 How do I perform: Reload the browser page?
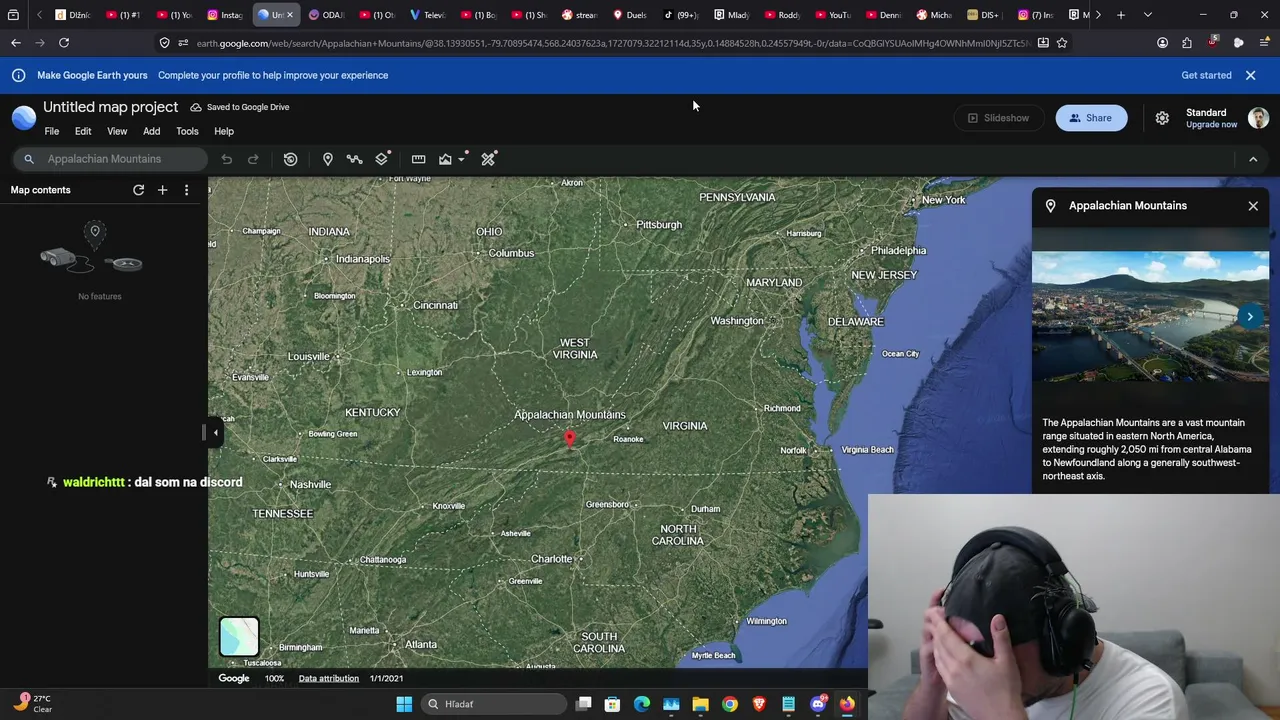click(x=64, y=43)
